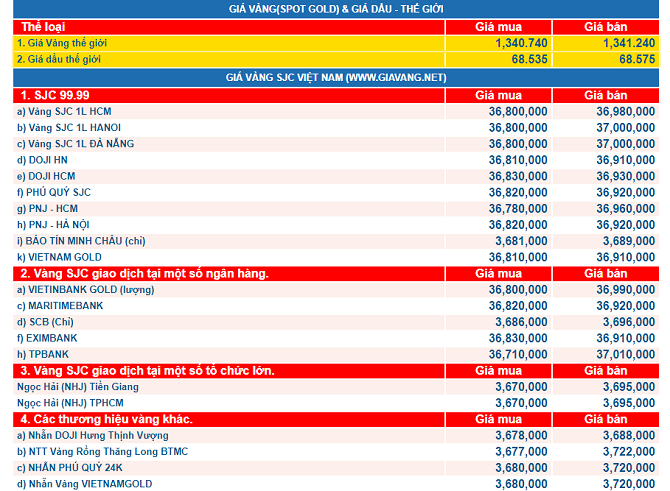Click 'Nhẫn Vàng VIETNAMGOLD' row label
Screen dimensions: 670x491
coord(85,484)
